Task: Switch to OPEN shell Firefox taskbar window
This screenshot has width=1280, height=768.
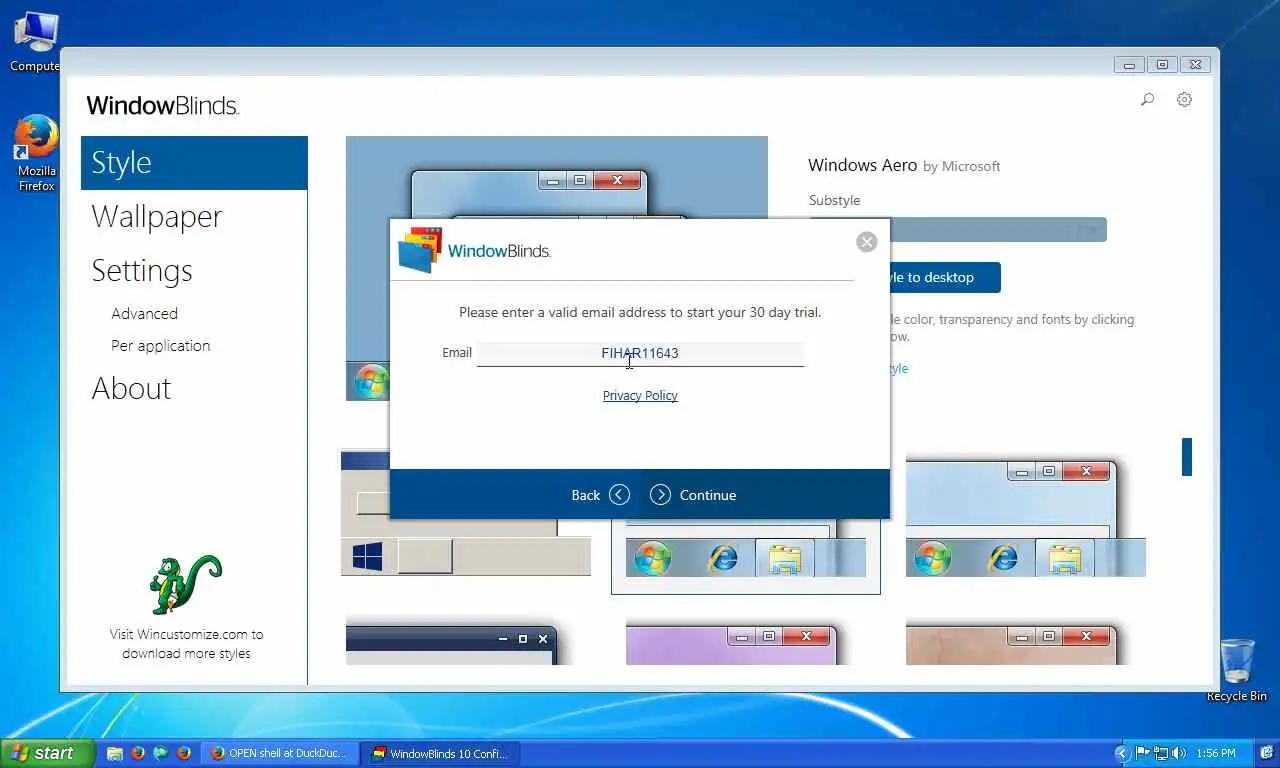Action: (x=280, y=753)
